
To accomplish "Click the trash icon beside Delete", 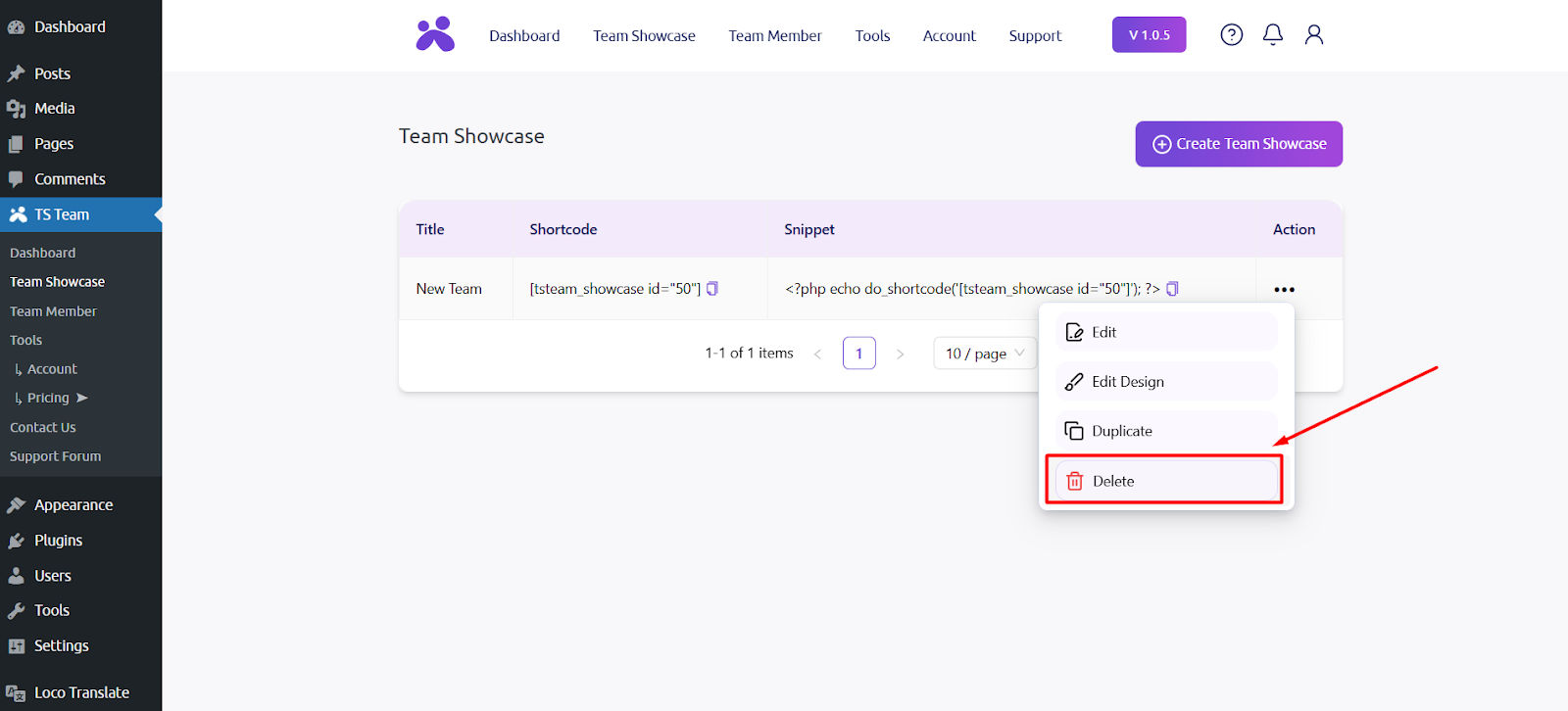I will [x=1074, y=481].
